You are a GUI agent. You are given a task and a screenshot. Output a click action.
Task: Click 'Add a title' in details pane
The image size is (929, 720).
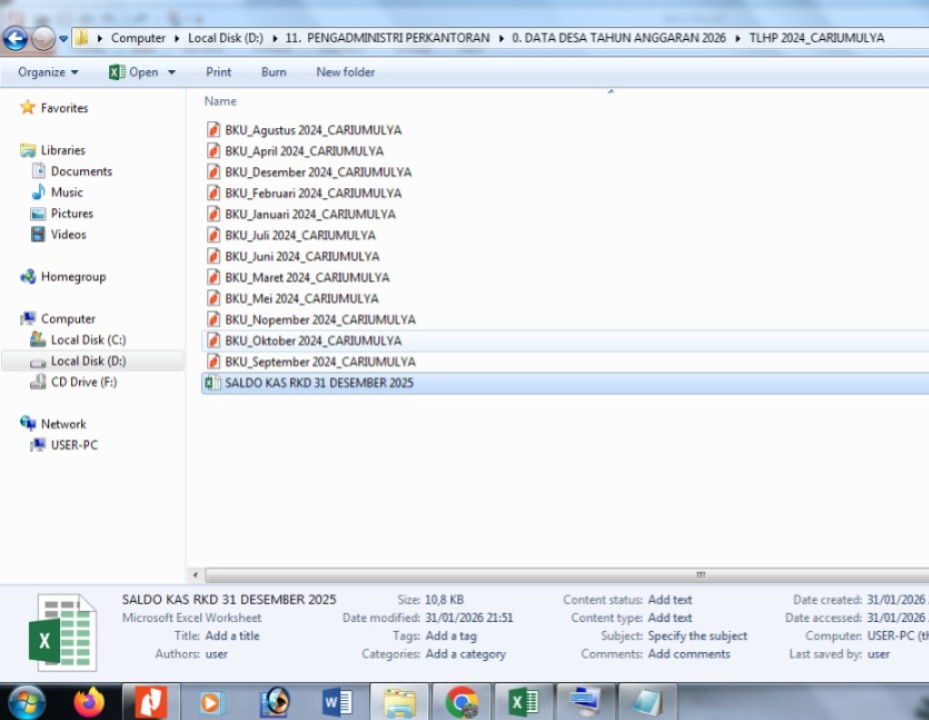tap(232, 636)
